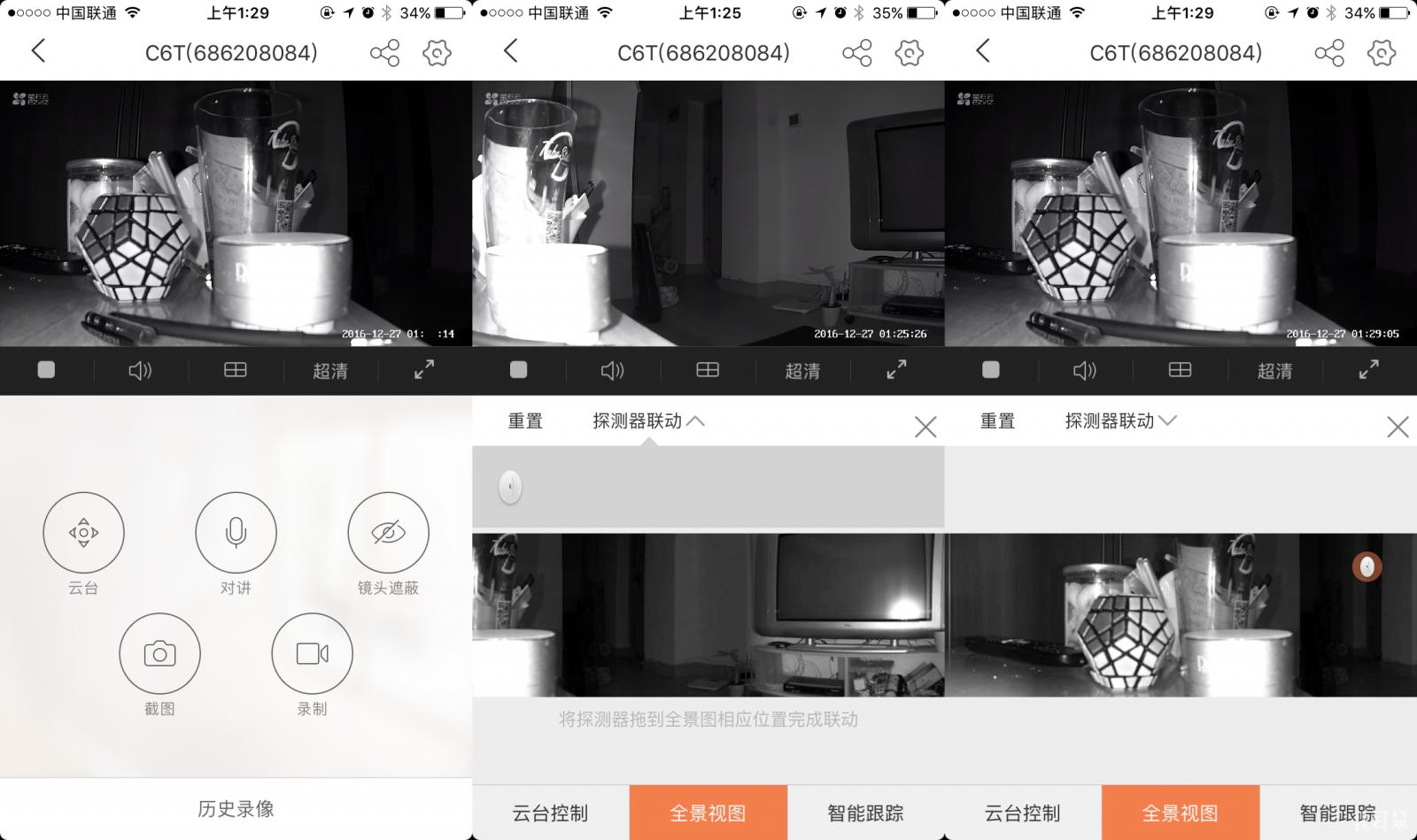The height and width of the screenshot is (840, 1417).
Task: Mute the live audio speaker icon
Action: [139, 370]
